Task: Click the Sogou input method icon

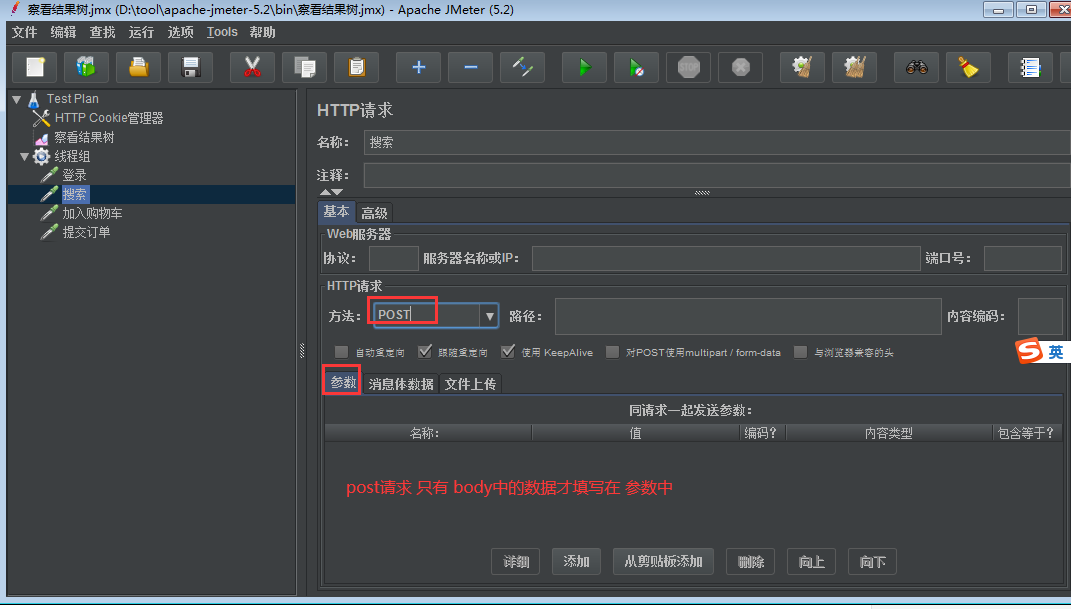Action: click(x=1029, y=351)
